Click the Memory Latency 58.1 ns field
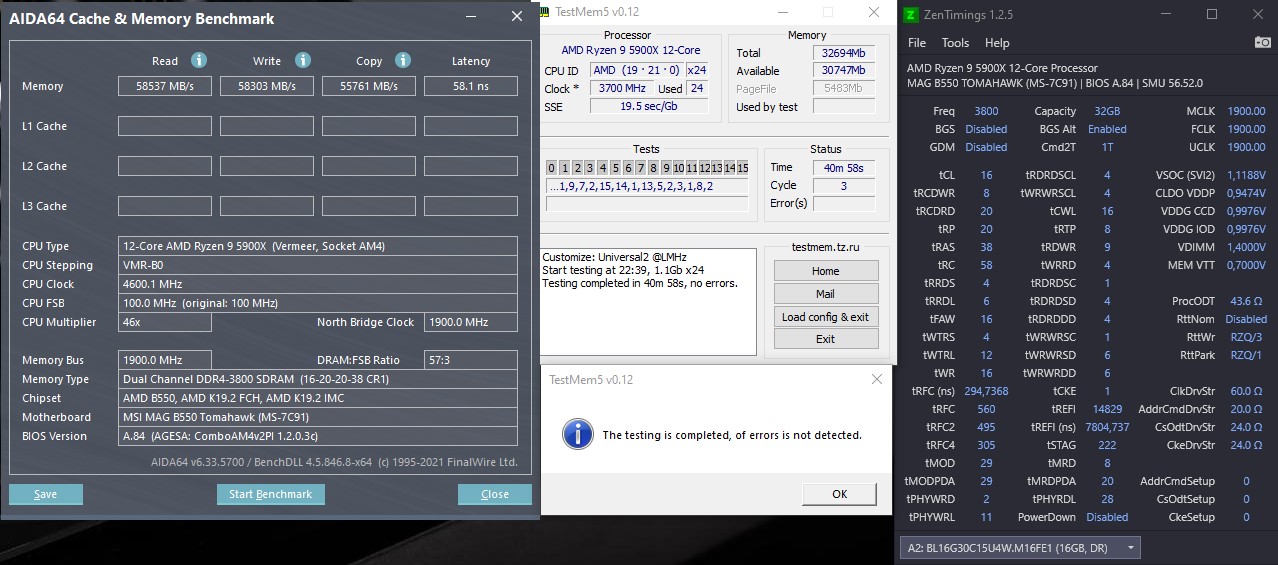 tap(471, 86)
